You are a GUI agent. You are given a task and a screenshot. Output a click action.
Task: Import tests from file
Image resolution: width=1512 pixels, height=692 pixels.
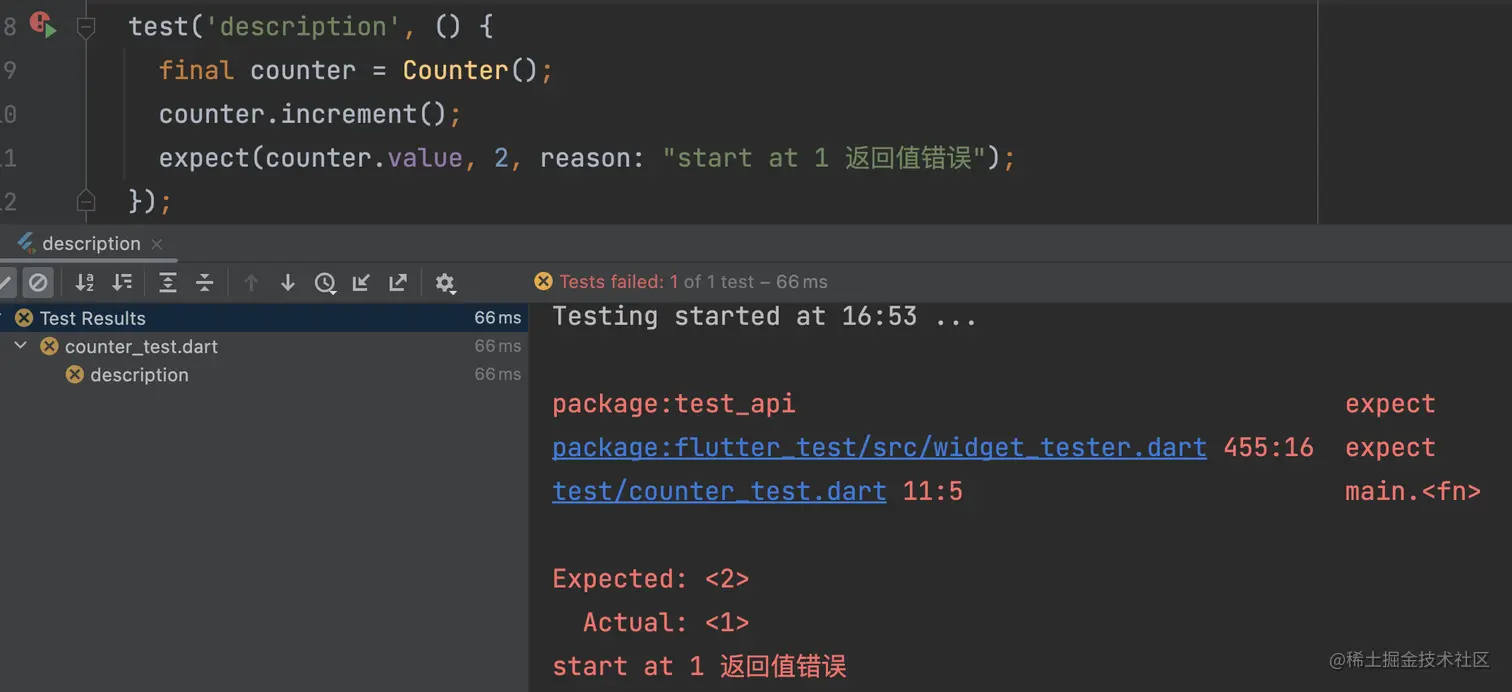tap(361, 283)
